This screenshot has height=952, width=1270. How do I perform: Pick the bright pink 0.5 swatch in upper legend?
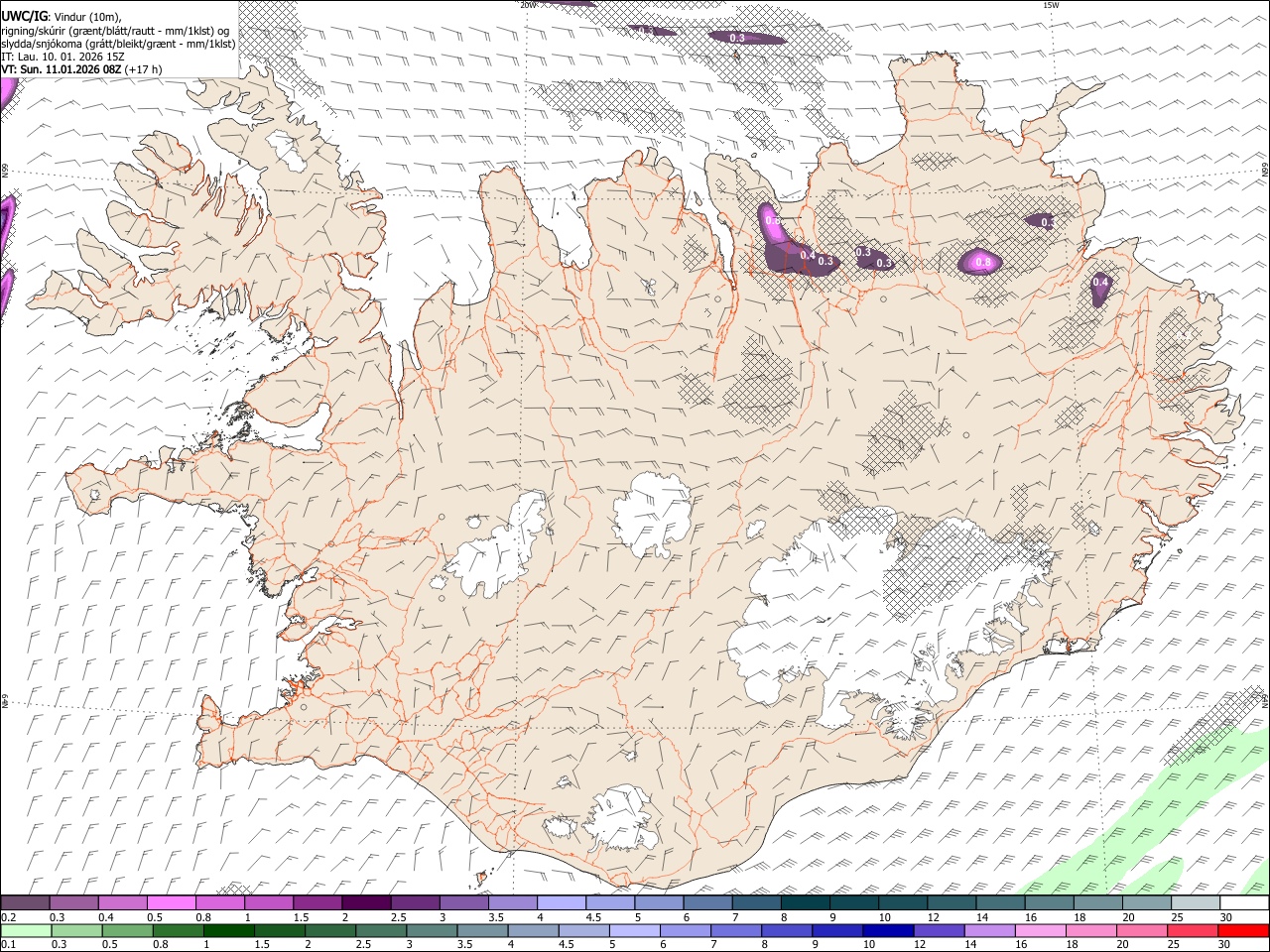pos(171,902)
